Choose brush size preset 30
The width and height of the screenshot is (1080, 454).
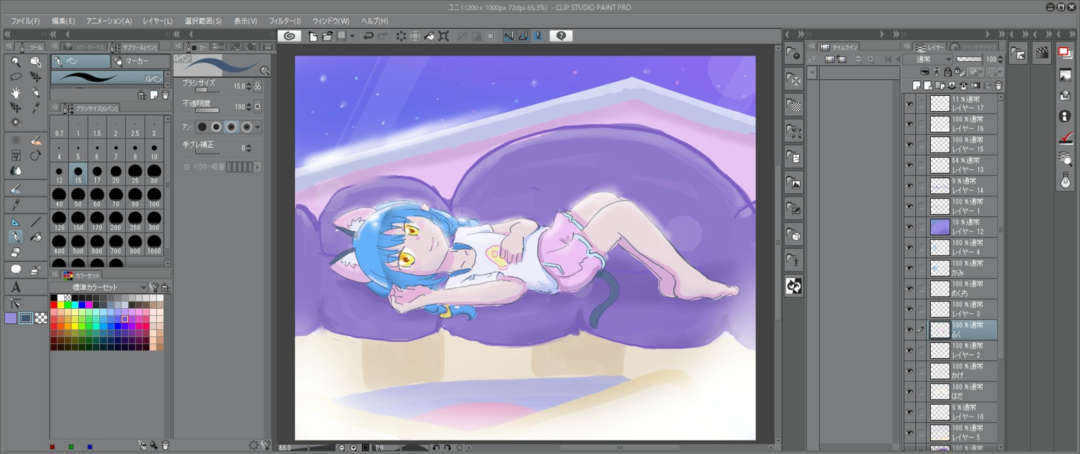click(x=156, y=172)
